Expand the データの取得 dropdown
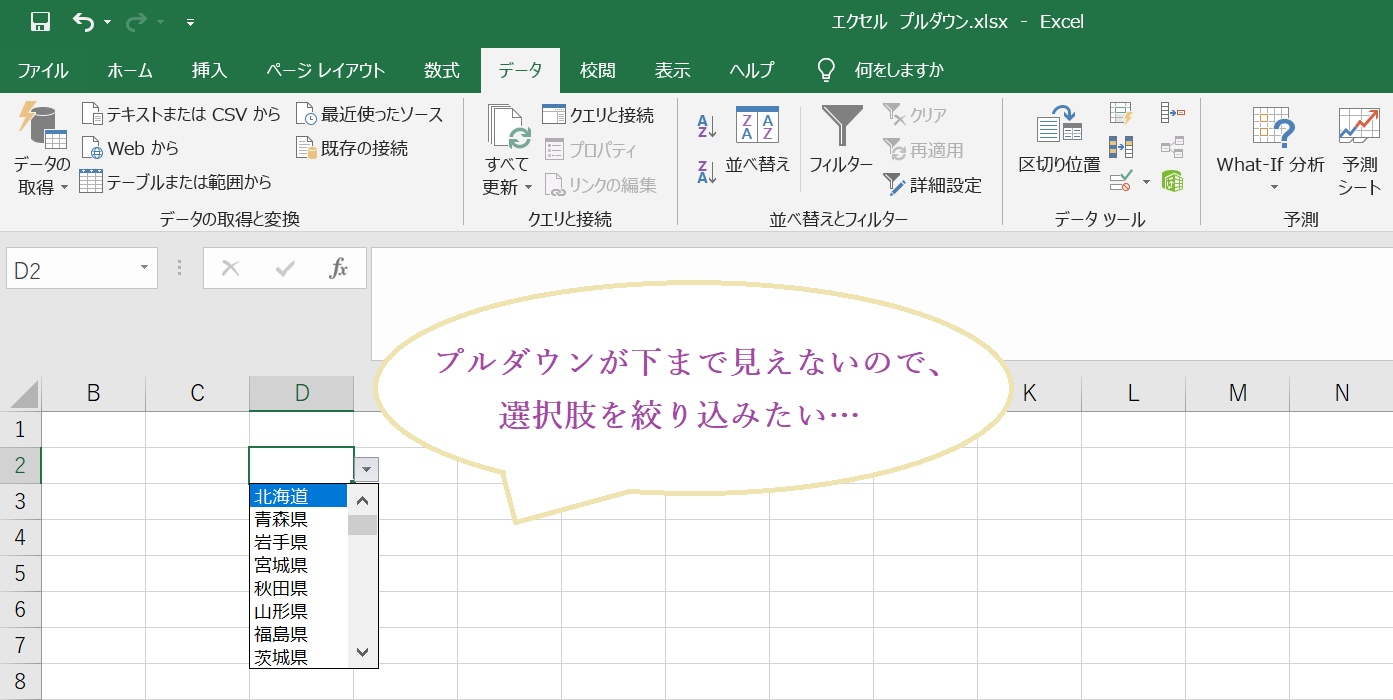The width and height of the screenshot is (1393, 700). pyautogui.click(x=42, y=175)
